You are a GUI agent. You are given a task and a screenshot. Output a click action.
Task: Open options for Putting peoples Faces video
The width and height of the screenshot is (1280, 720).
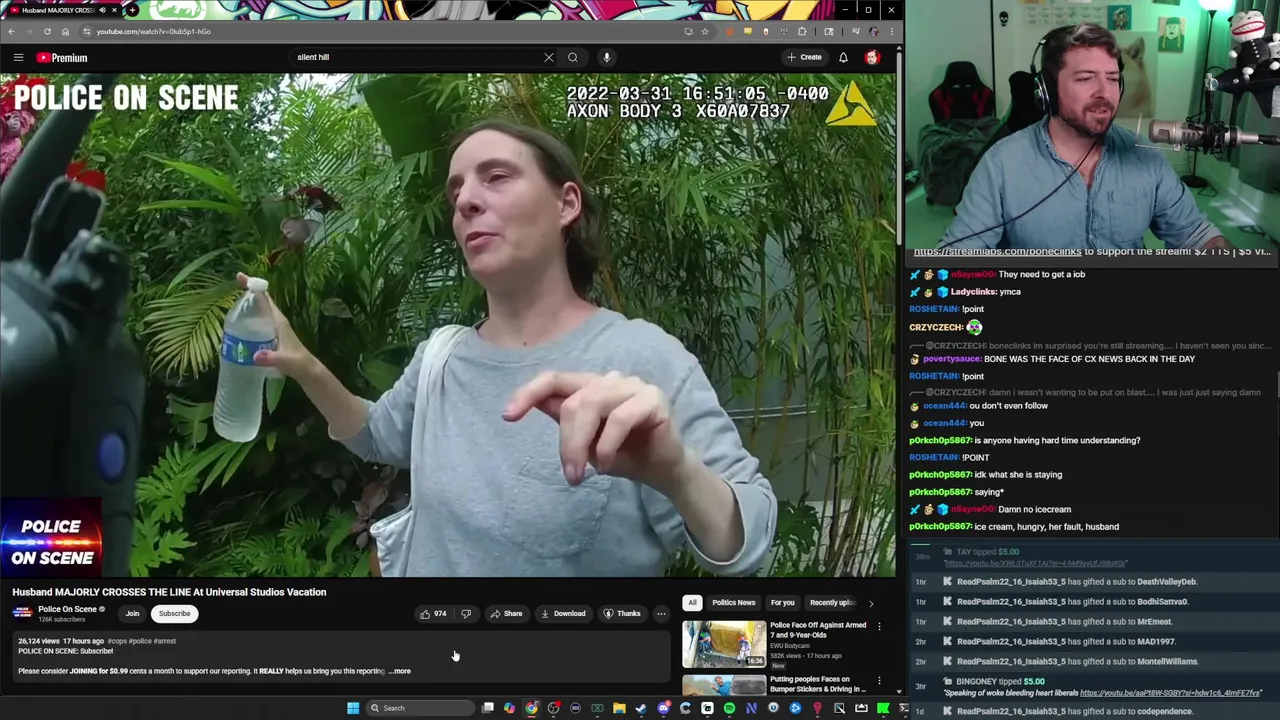[879, 681]
